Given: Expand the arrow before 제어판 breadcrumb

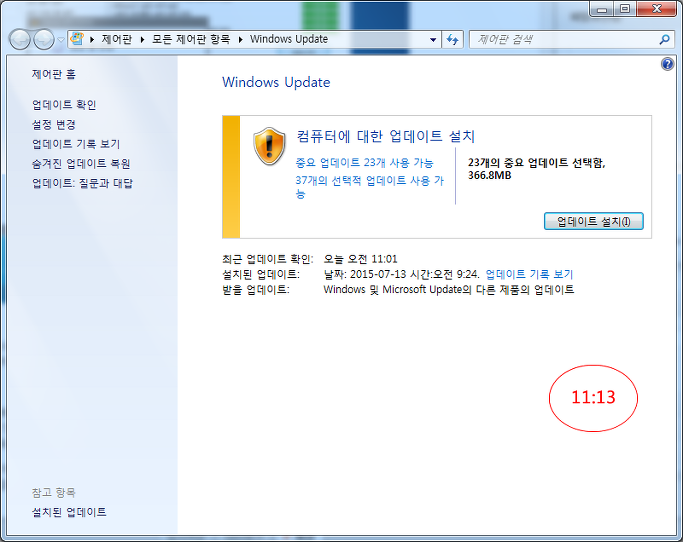Looking at the screenshot, I should click(x=92, y=40).
